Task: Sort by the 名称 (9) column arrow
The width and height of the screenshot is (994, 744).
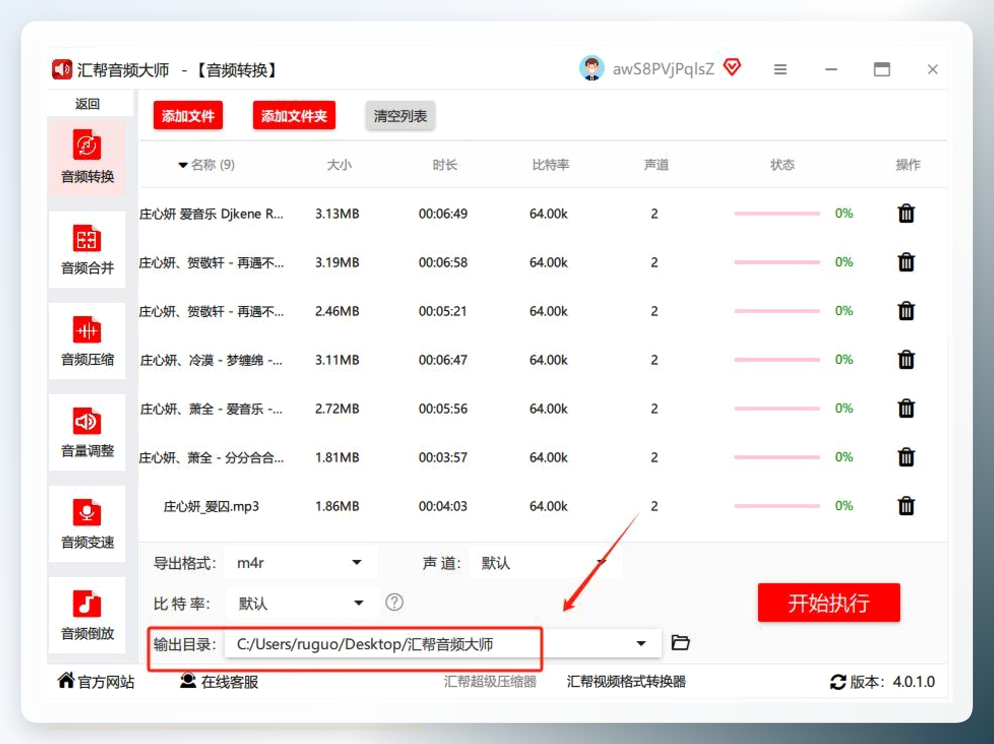Action: (183, 165)
